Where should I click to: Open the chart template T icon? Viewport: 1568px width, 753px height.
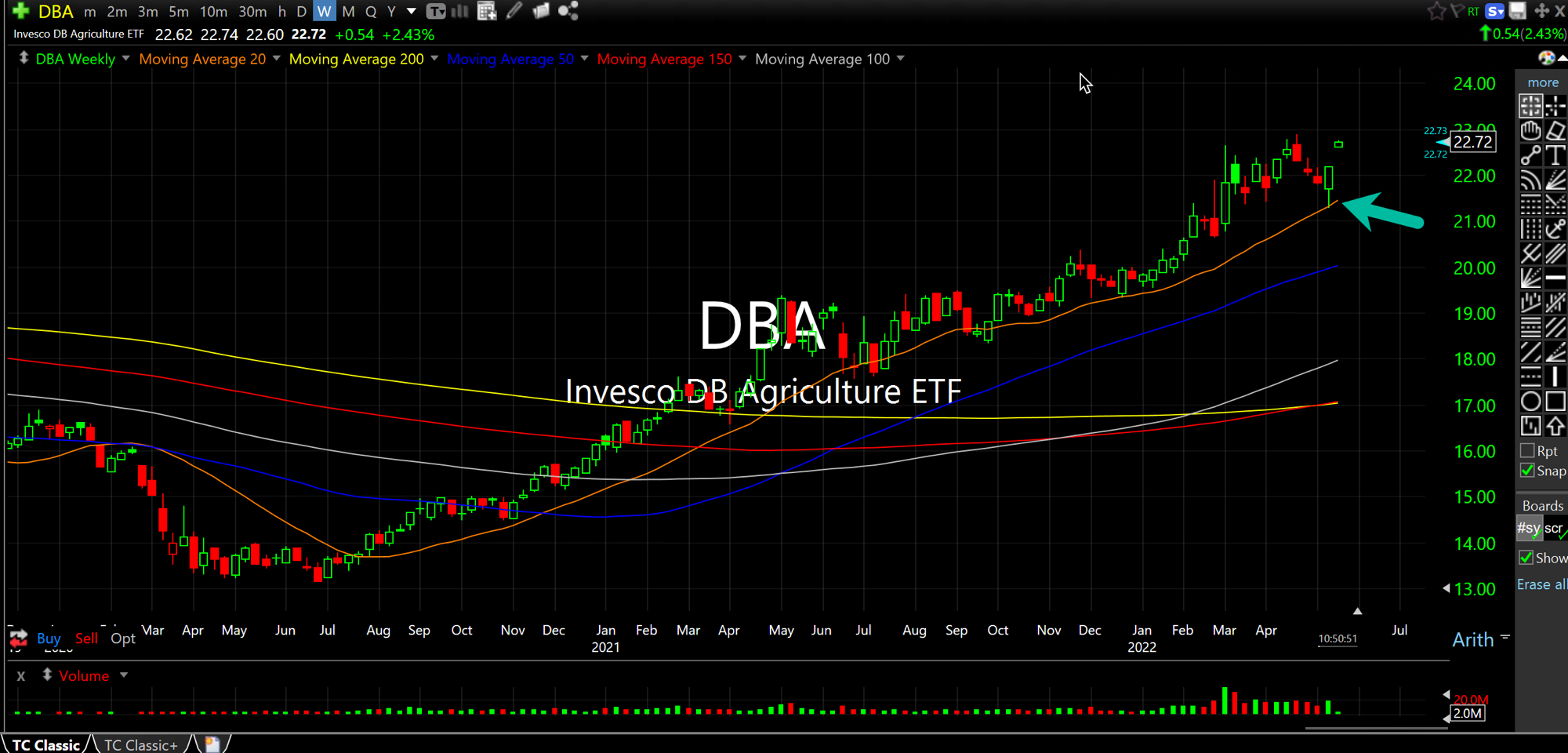(x=436, y=11)
